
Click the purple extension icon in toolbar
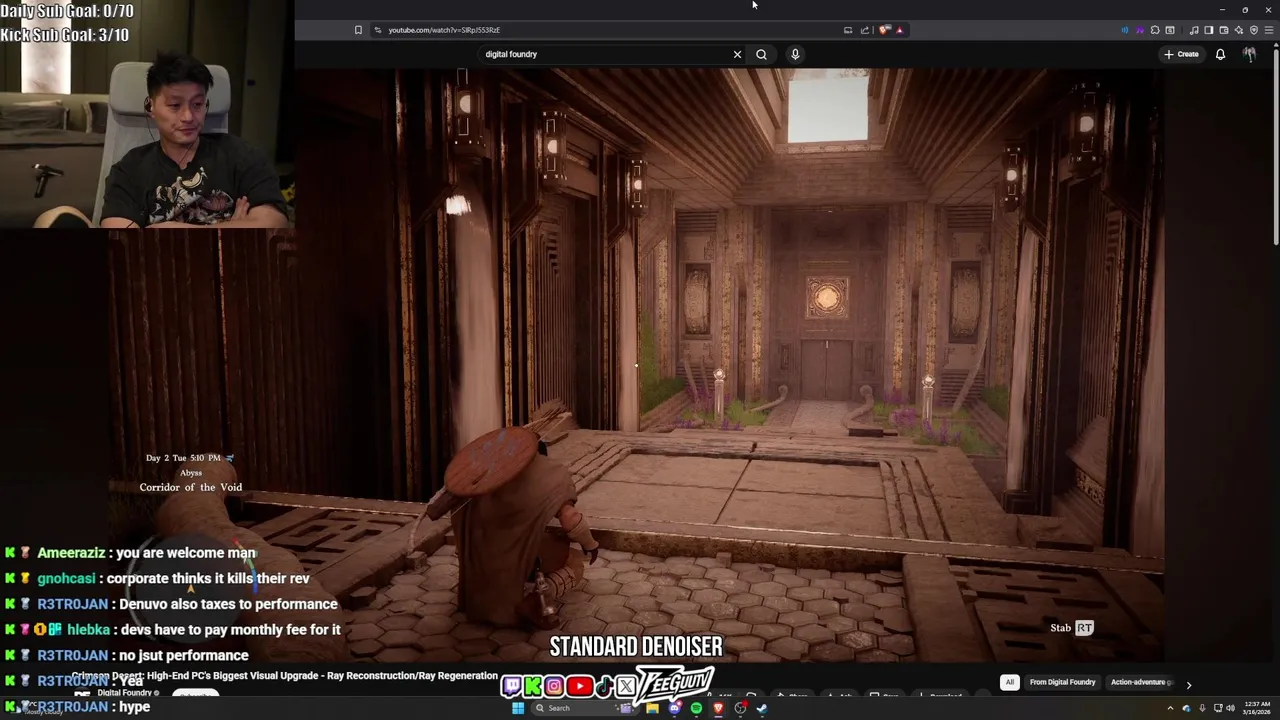pos(1140,30)
